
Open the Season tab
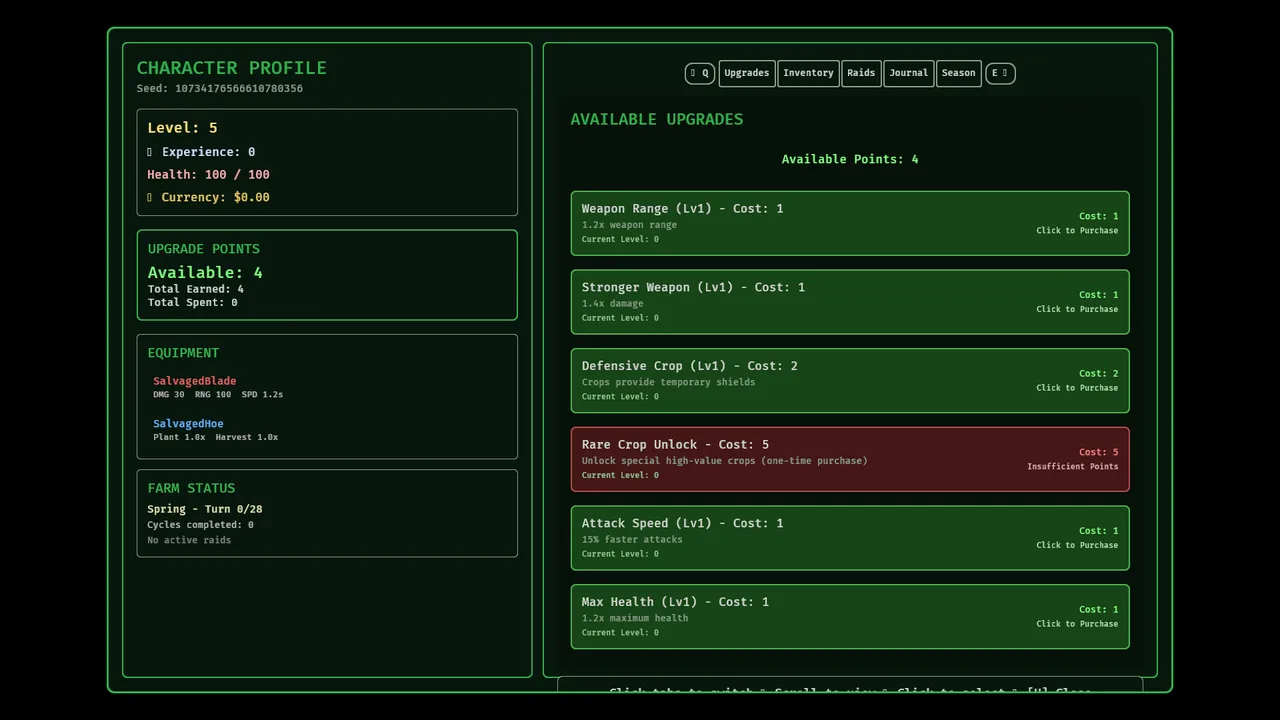point(958,73)
